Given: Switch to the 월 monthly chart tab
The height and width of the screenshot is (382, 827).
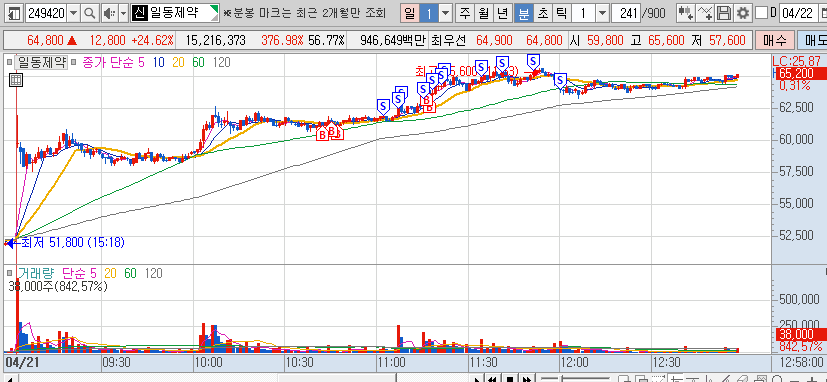Looking at the screenshot, I should click(484, 13).
